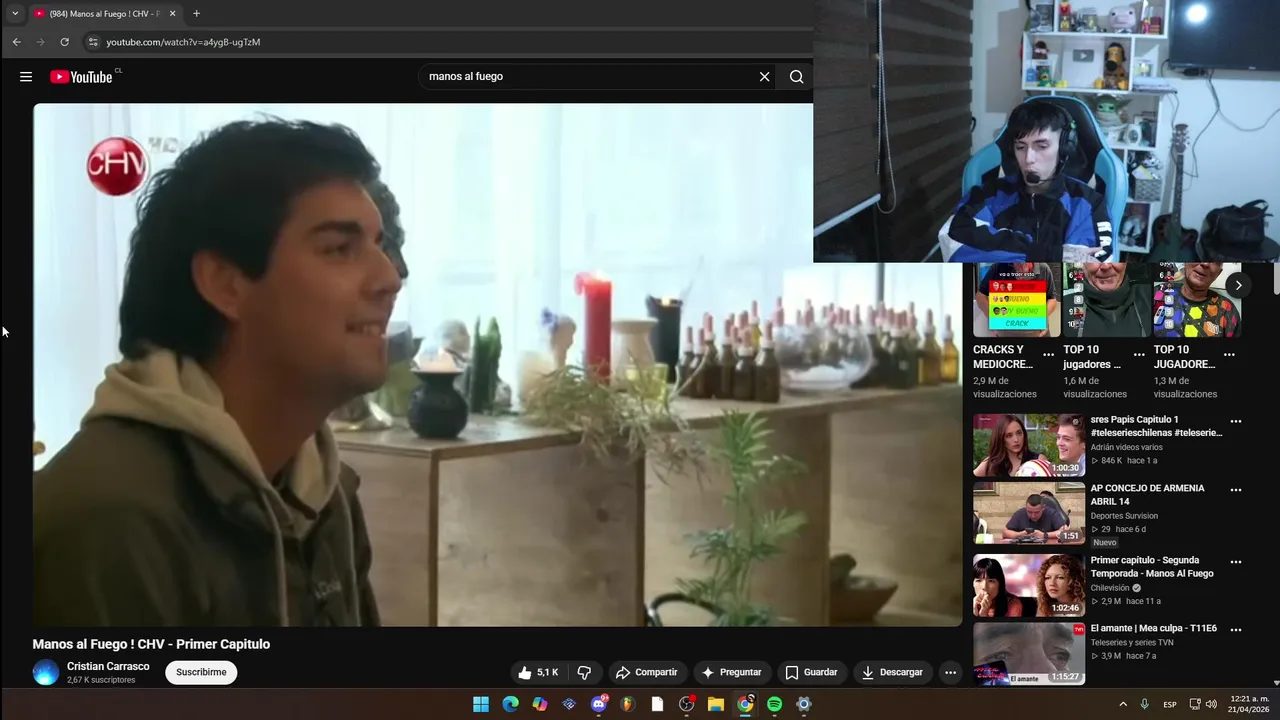Open options for AP CONCEJO DE ARMENIA video
Screen dimensions: 1280x720
(x=1236, y=490)
